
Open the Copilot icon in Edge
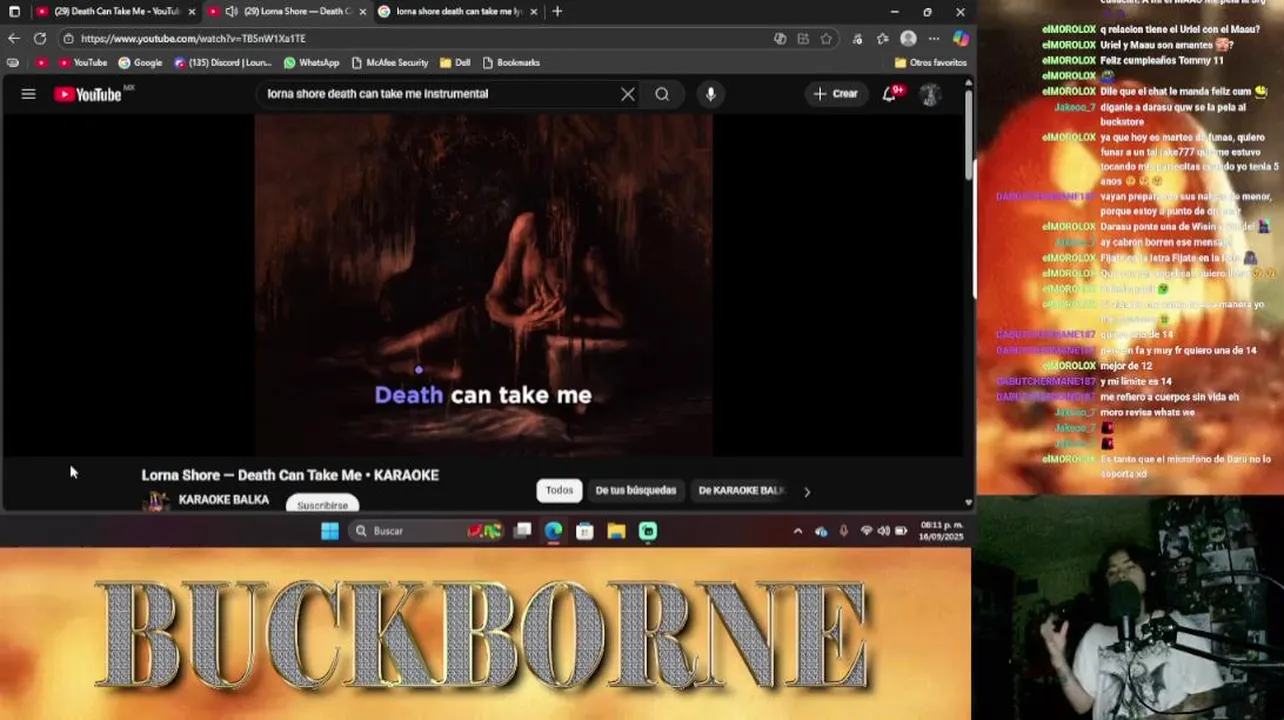pos(960,39)
